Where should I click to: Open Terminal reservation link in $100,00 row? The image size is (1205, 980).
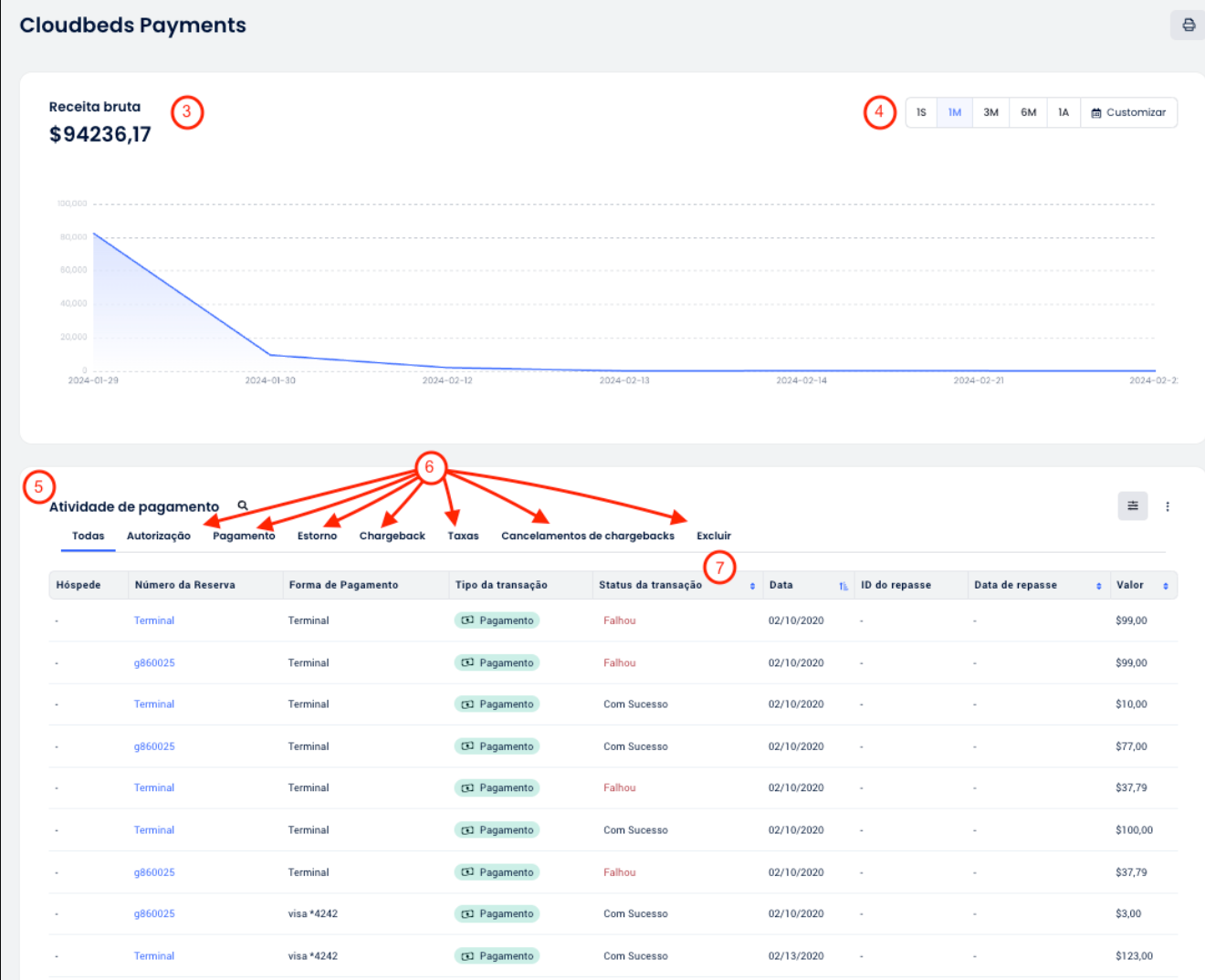click(154, 830)
